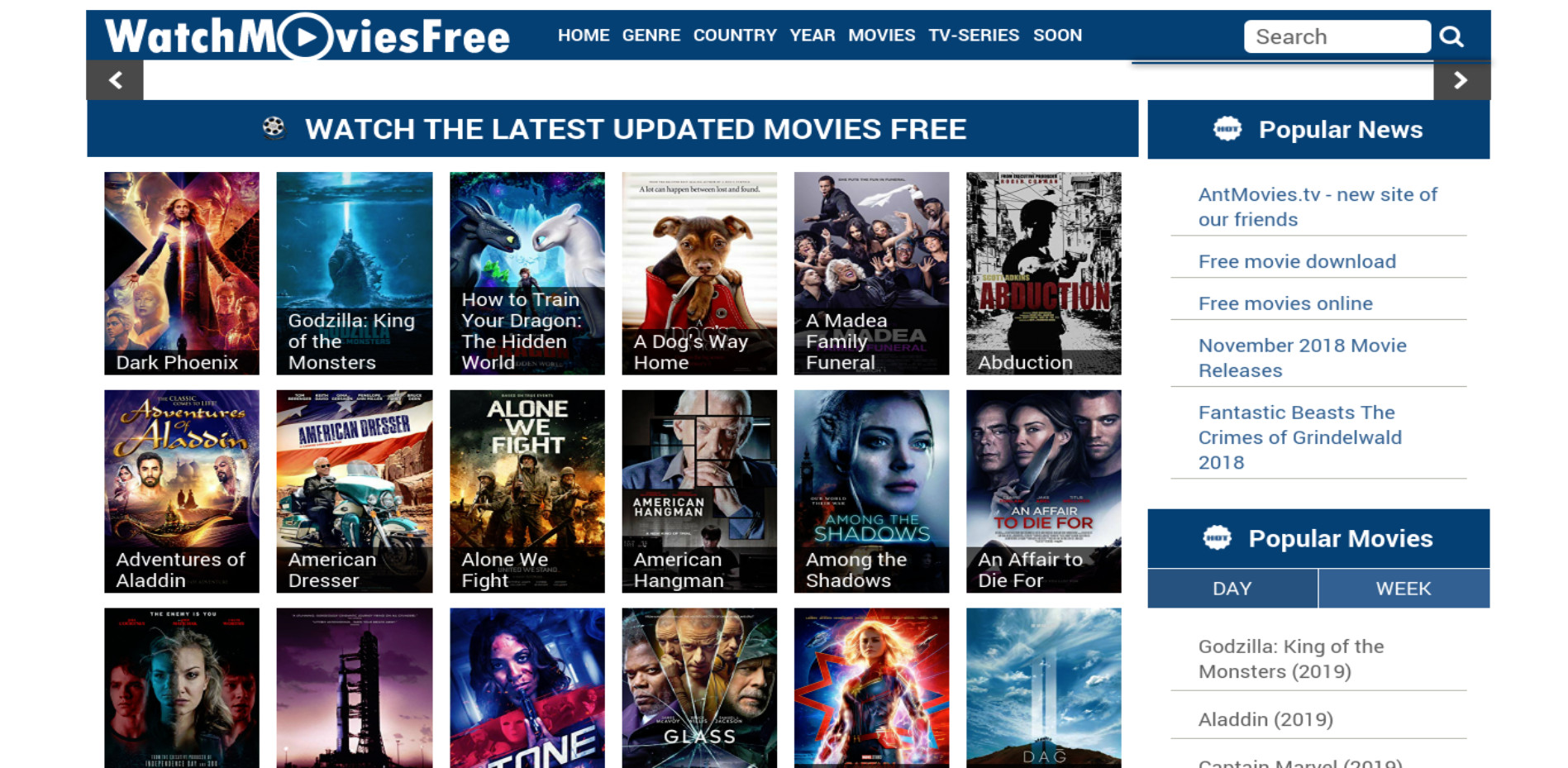Screen dimensions: 1568x768
Task: Click the WatchMoviesFree logo
Action: (x=307, y=36)
